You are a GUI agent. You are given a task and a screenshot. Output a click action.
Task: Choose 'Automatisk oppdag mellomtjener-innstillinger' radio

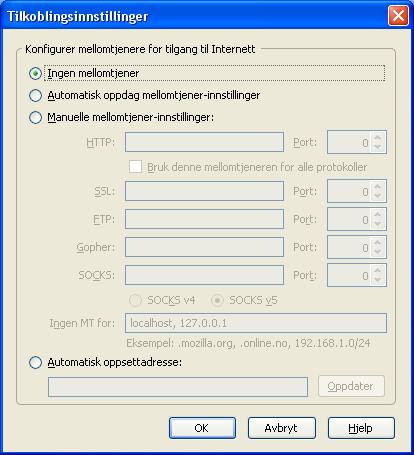[x=35, y=96]
